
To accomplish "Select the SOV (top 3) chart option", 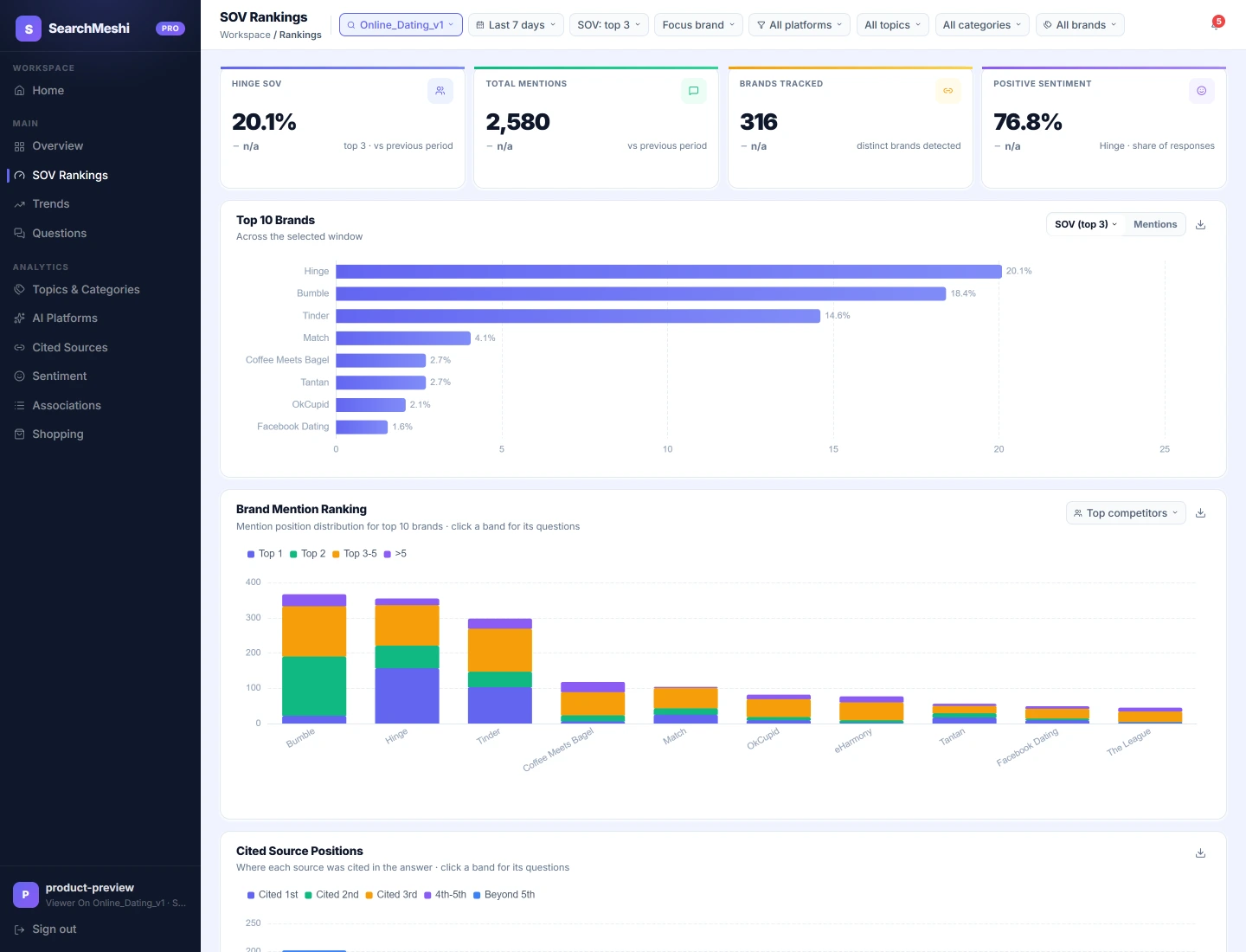I will pyautogui.click(x=1086, y=224).
